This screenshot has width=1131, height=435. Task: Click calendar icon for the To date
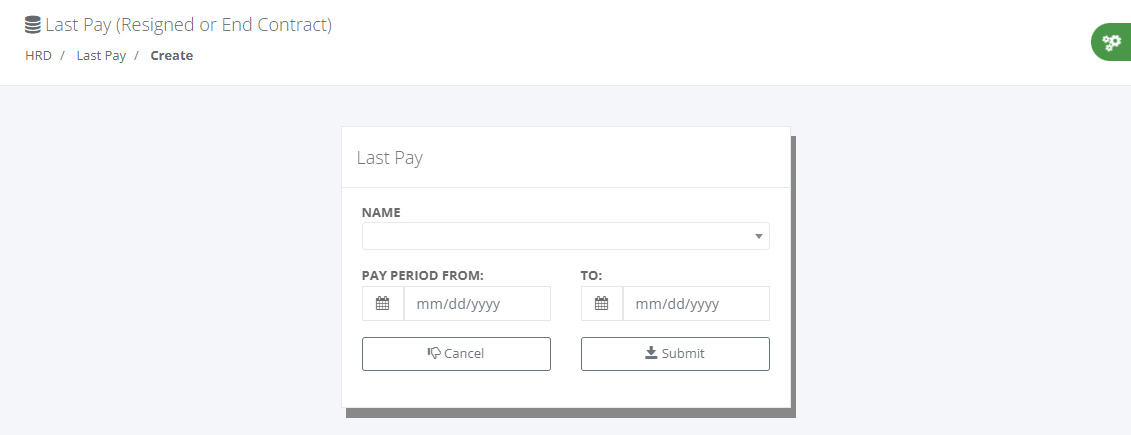[x=601, y=304]
